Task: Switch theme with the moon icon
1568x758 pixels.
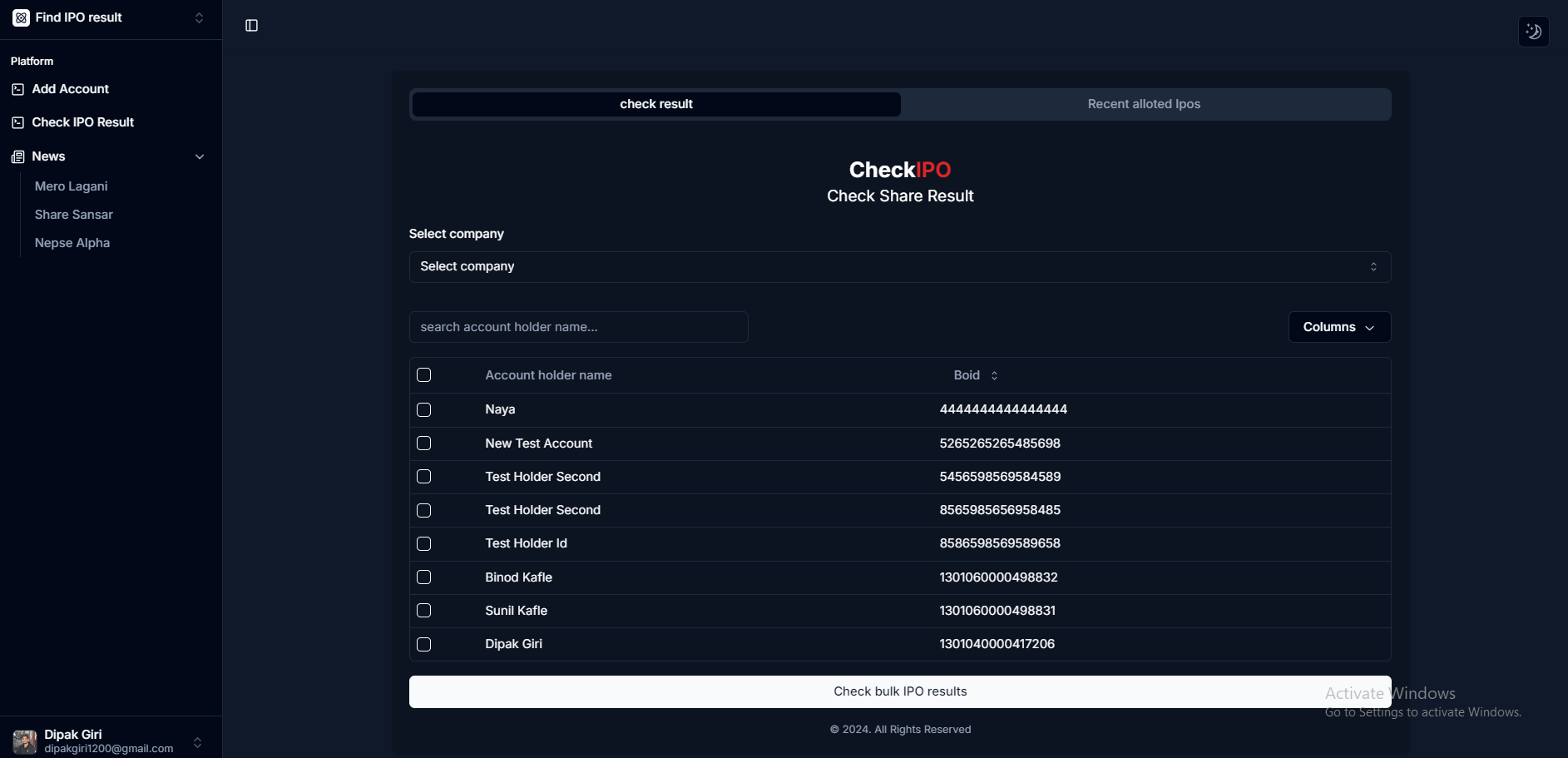Action: (1533, 32)
